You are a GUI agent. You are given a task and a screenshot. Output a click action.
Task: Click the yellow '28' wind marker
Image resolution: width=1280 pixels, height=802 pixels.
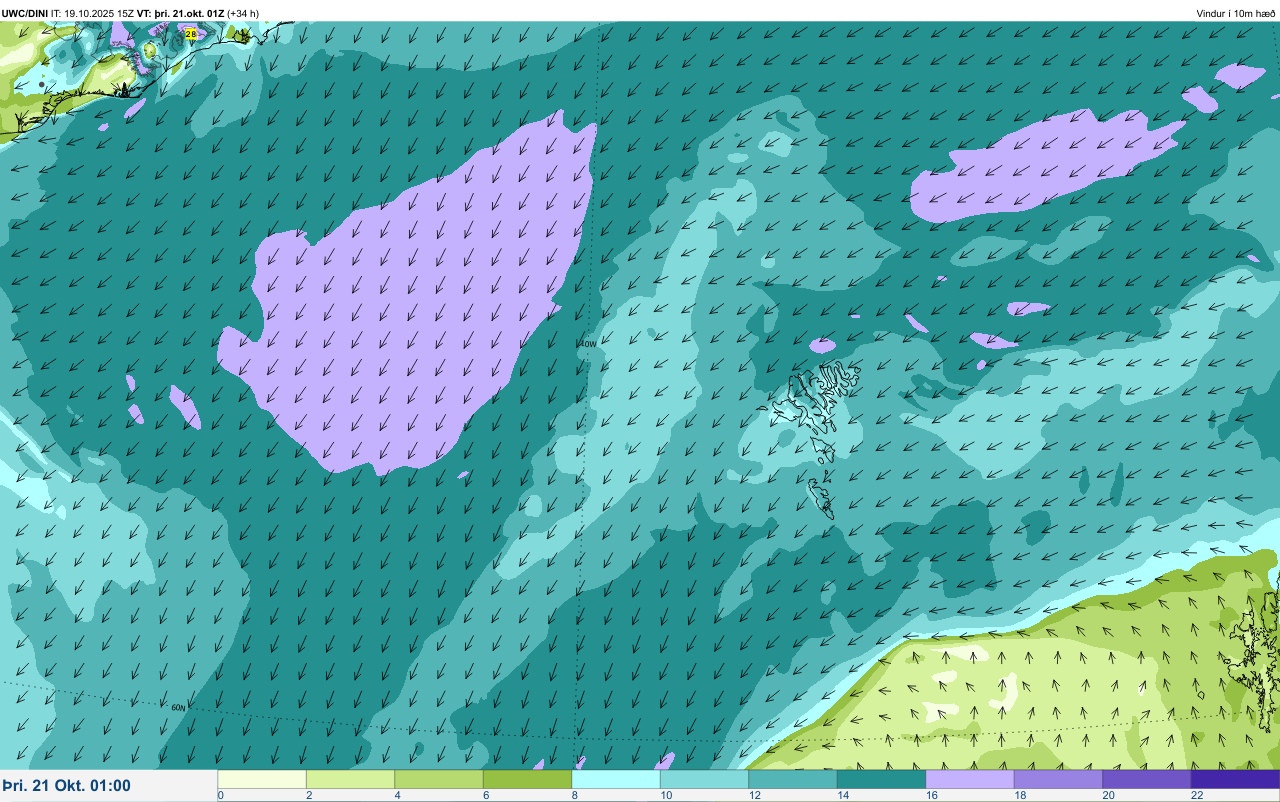pyautogui.click(x=191, y=33)
